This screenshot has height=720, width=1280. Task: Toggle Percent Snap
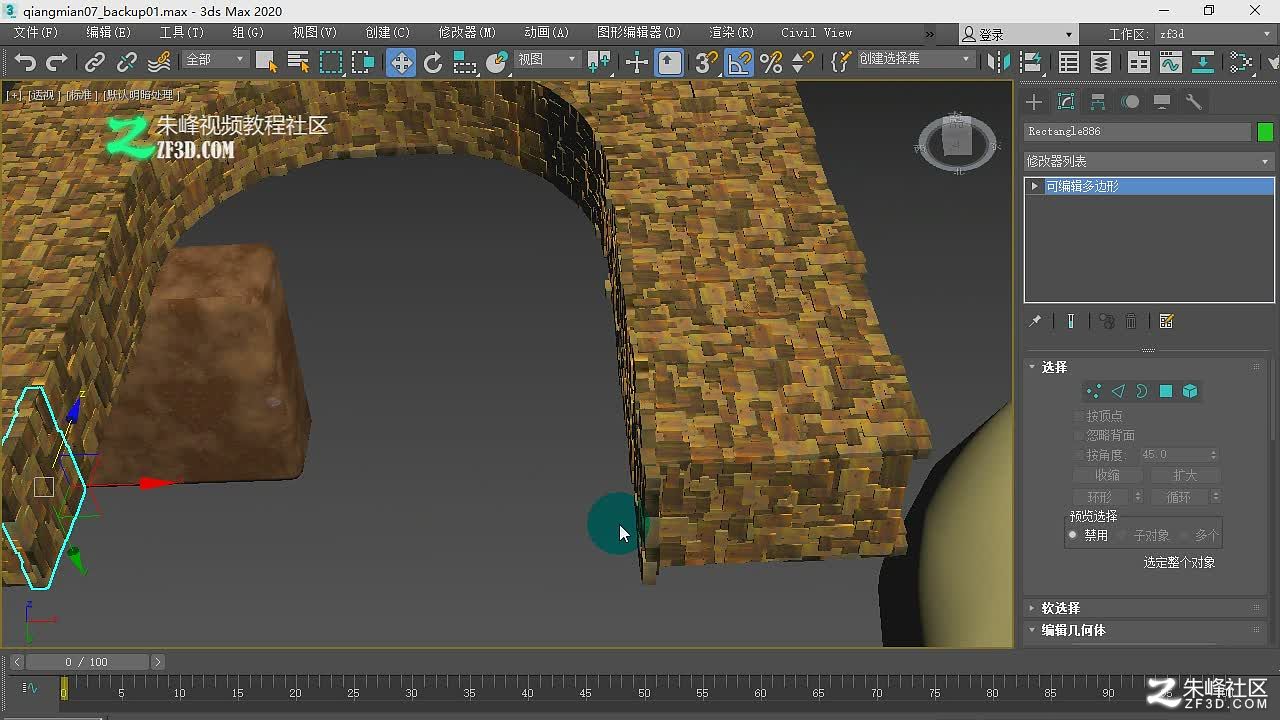(771, 62)
